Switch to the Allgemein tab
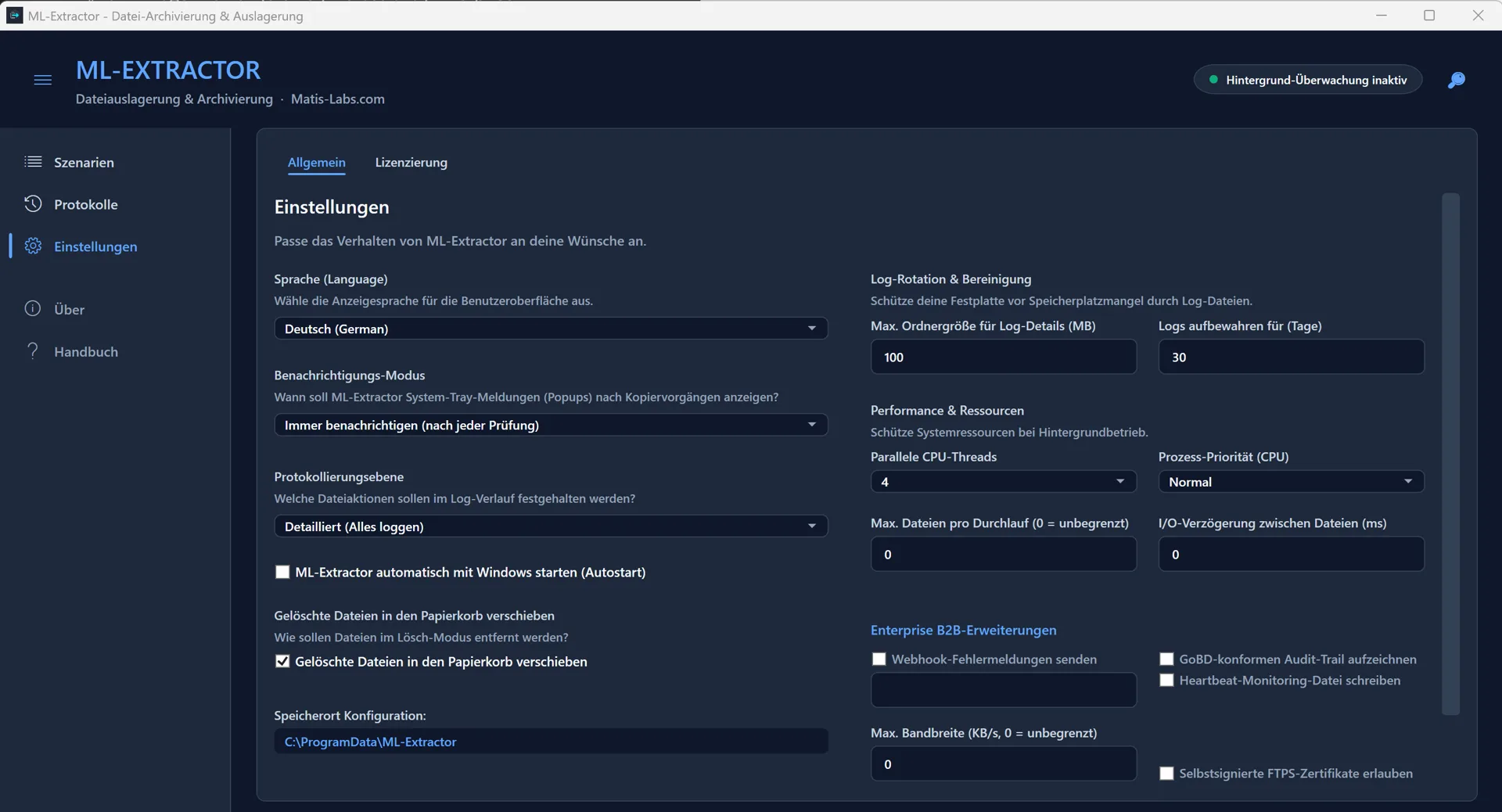Screen dimensions: 1502x812 (316, 162)
